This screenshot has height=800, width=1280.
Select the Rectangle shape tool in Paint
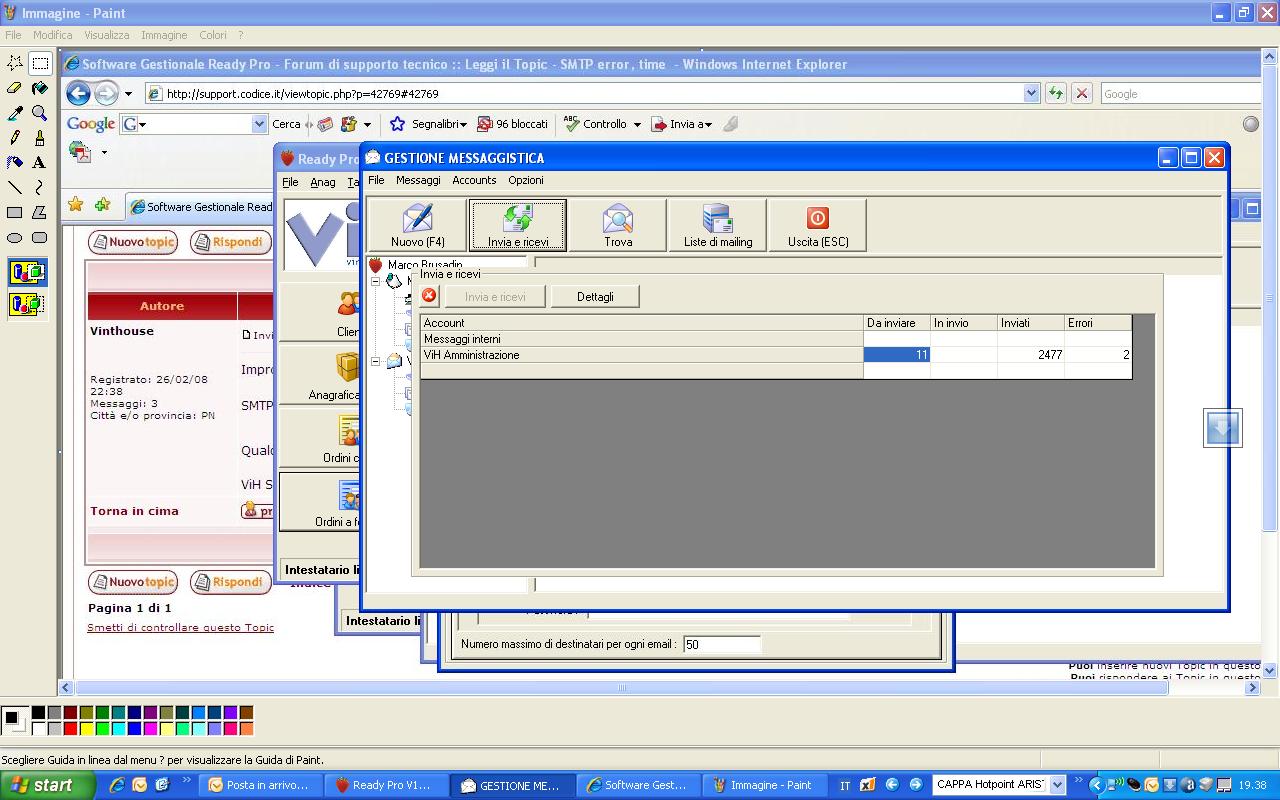click(x=15, y=212)
